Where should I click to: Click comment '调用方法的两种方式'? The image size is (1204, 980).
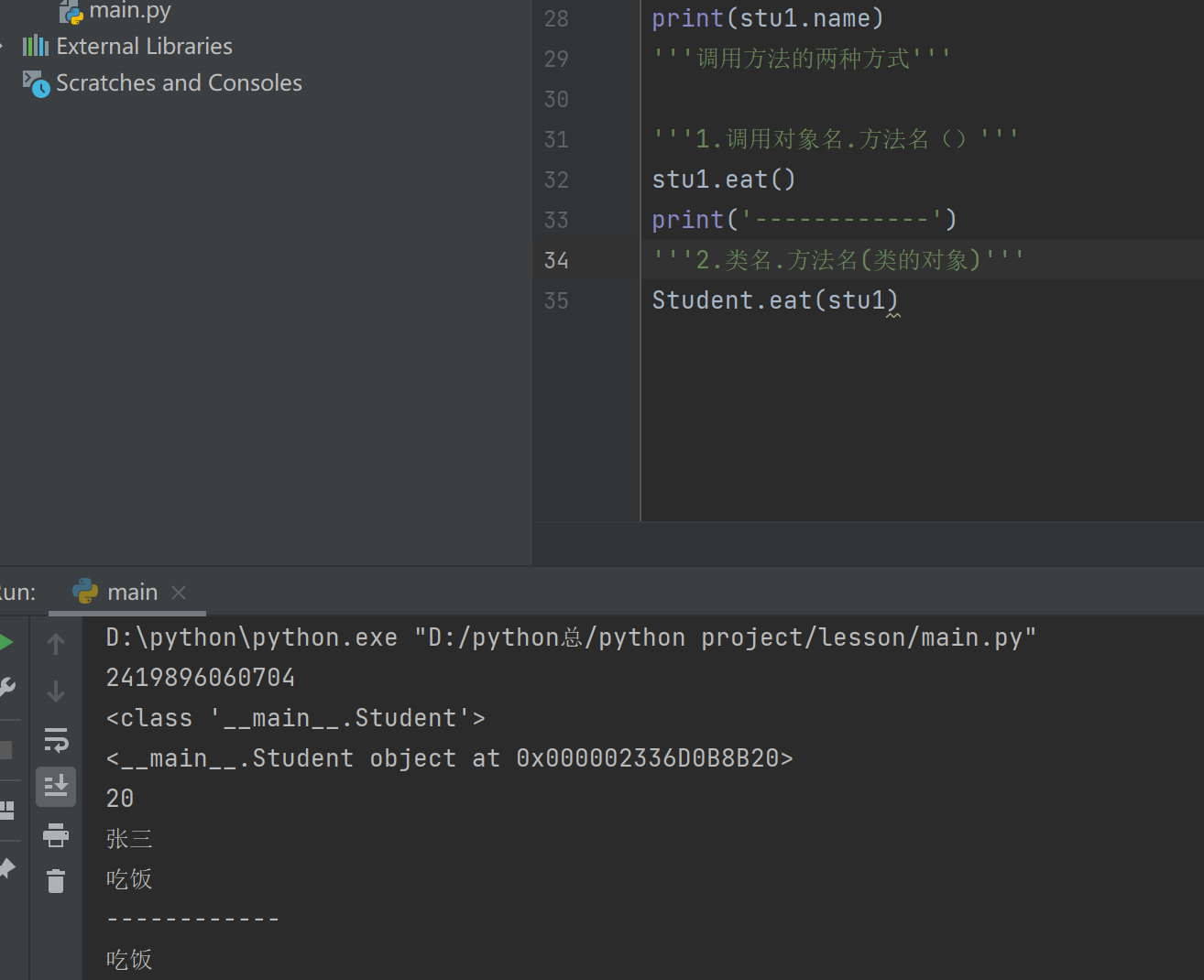point(803,59)
